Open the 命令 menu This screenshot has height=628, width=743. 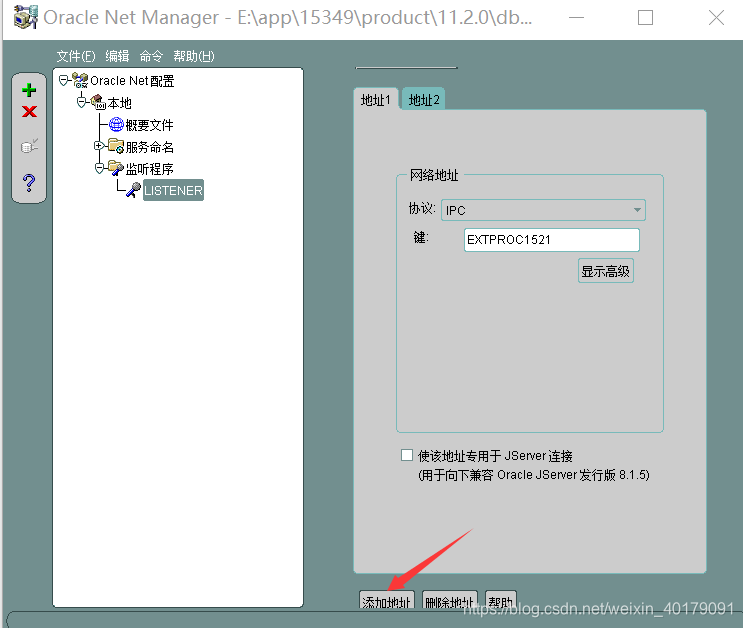[x=151, y=56]
